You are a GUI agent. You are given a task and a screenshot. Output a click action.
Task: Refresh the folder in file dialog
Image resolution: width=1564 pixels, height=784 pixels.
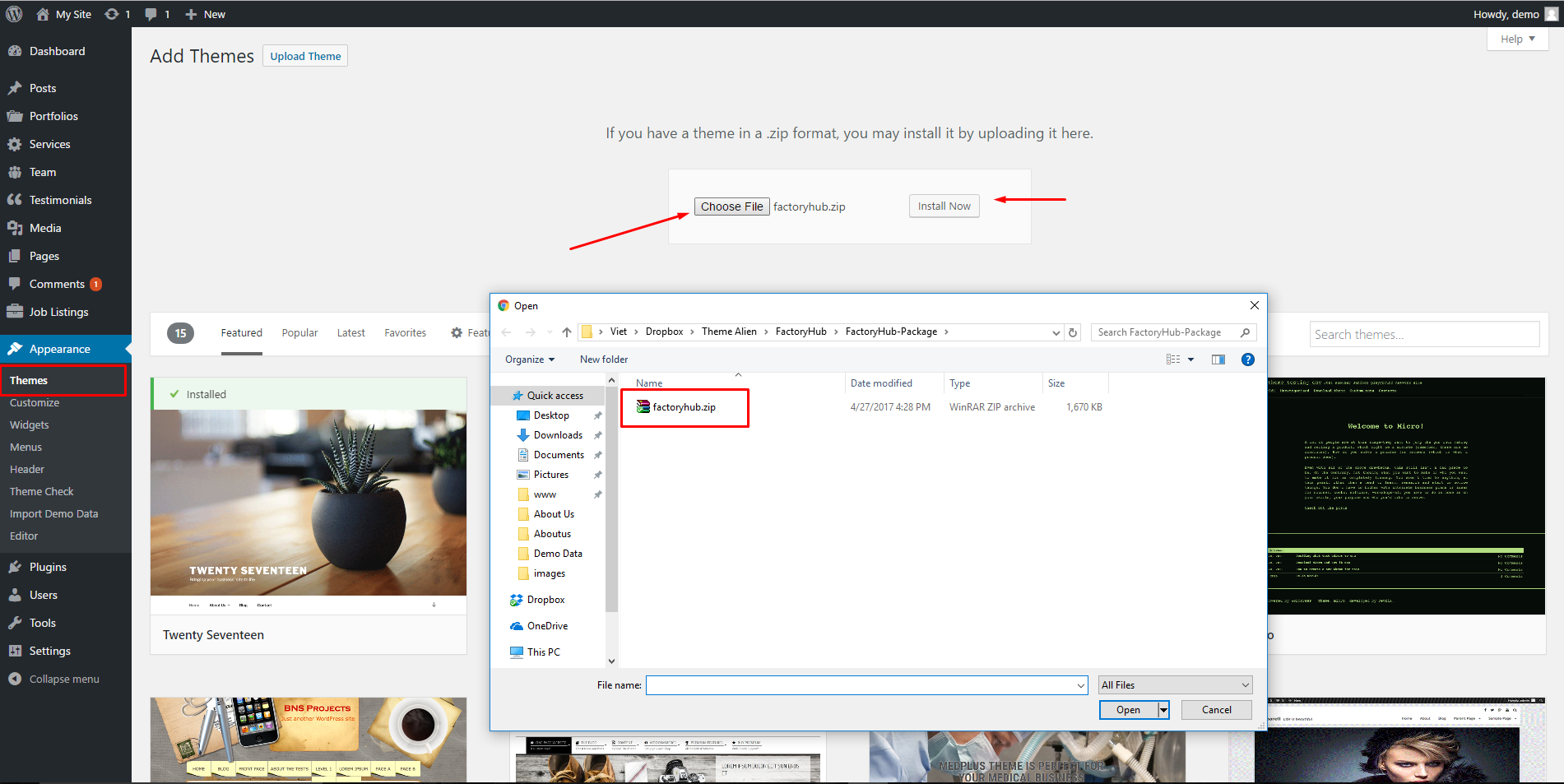(x=1072, y=332)
